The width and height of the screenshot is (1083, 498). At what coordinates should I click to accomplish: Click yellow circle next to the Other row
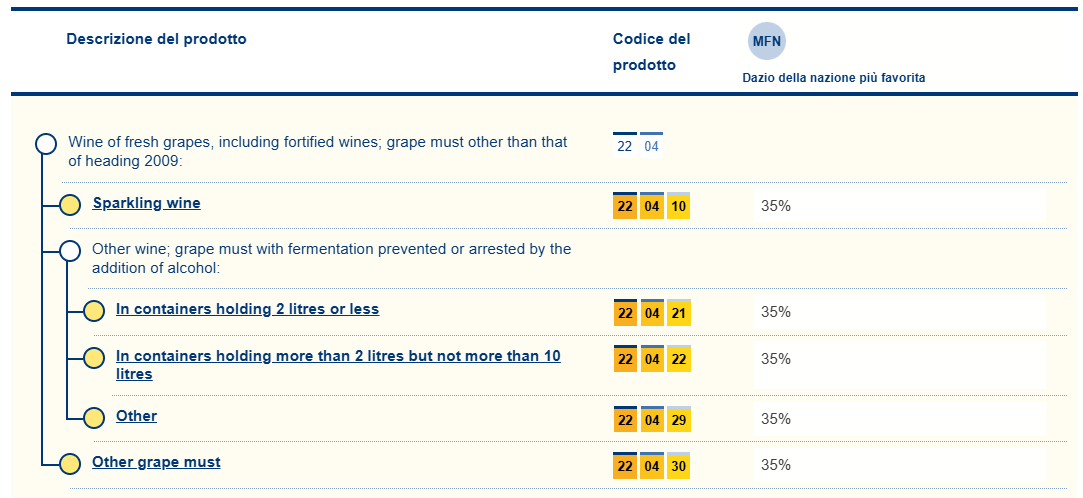[94, 418]
